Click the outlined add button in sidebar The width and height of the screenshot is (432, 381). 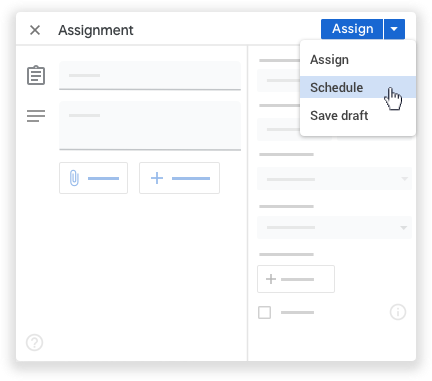click(296, 279)
